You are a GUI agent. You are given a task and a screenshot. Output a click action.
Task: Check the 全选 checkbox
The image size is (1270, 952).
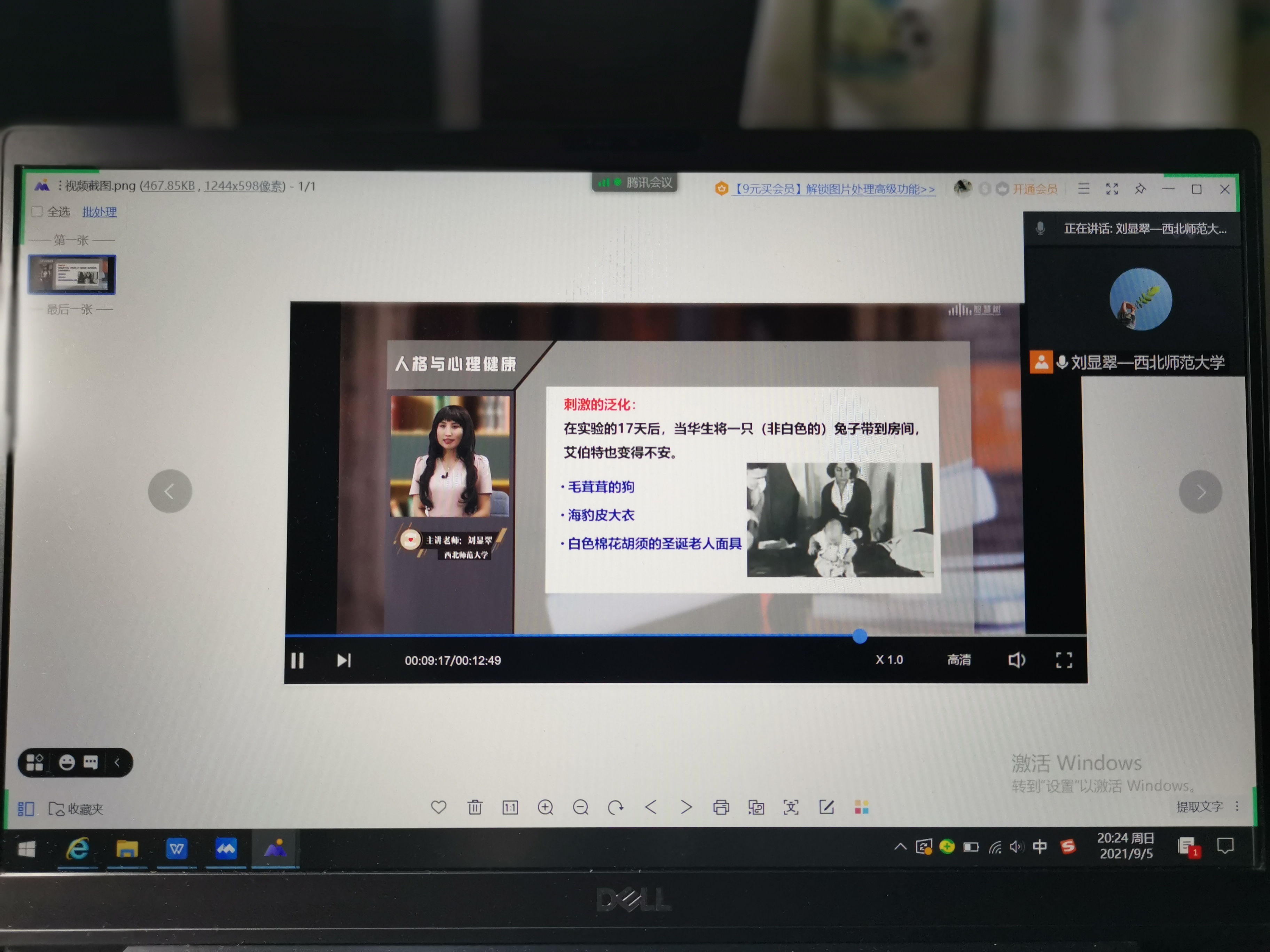pyautogui.click(x=37, y=212)
